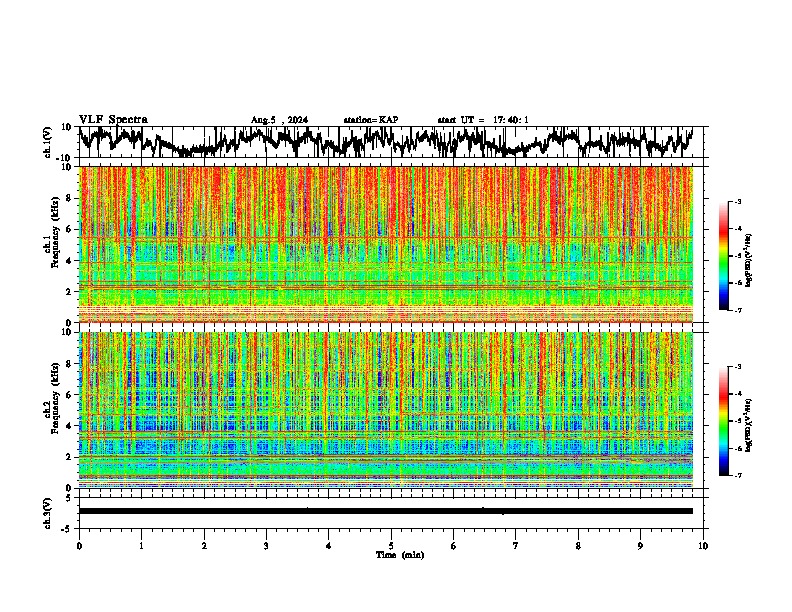Click the "-7" label on ch.2 color bar
Image resolution: width=792 pixels, height=612 pixels.
[737, 475]
